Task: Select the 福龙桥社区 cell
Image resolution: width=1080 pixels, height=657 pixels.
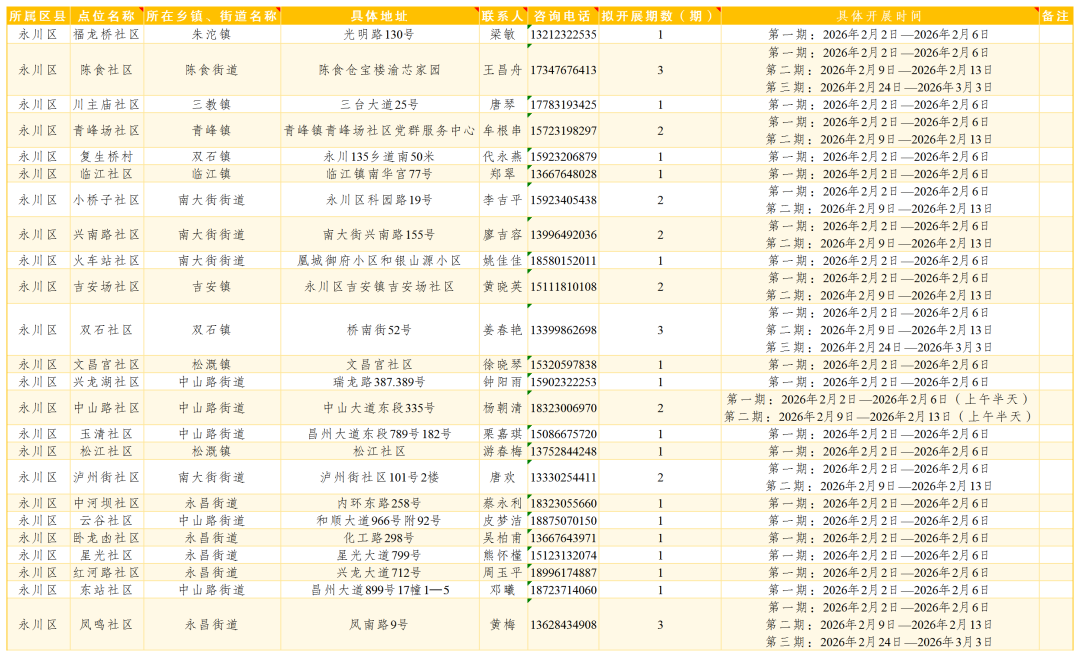Action: point(106,34)
